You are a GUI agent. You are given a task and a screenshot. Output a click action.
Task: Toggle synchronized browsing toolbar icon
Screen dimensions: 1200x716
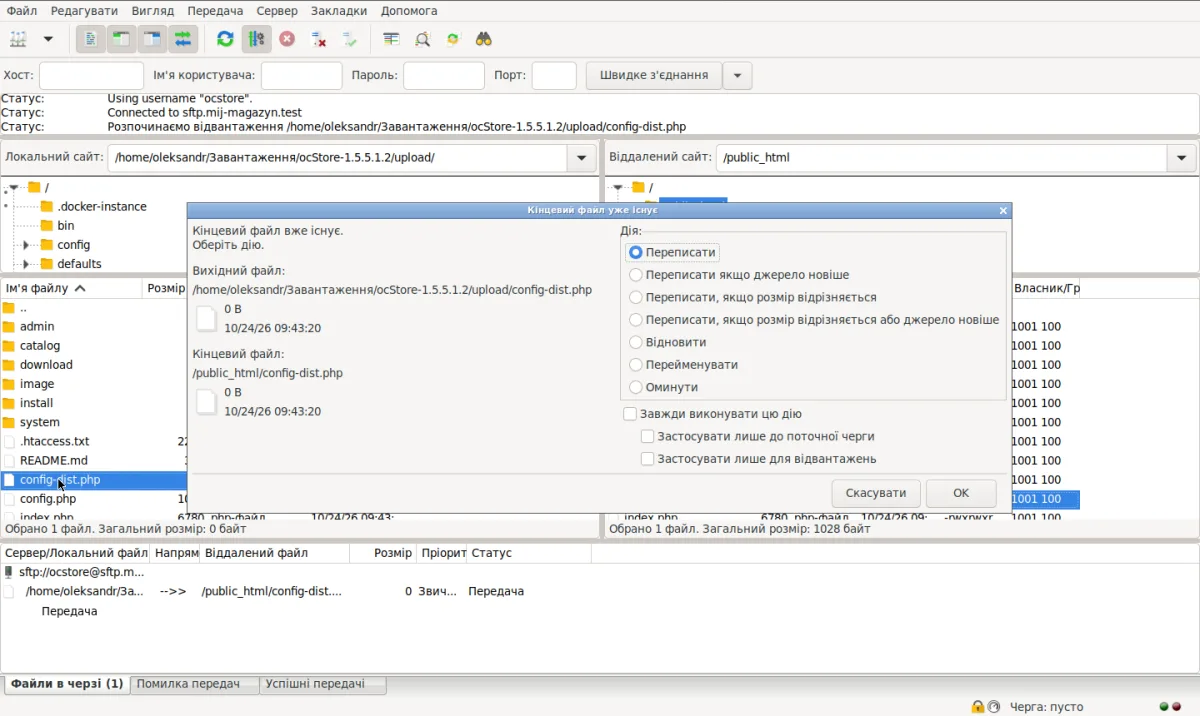click(453, 39)
